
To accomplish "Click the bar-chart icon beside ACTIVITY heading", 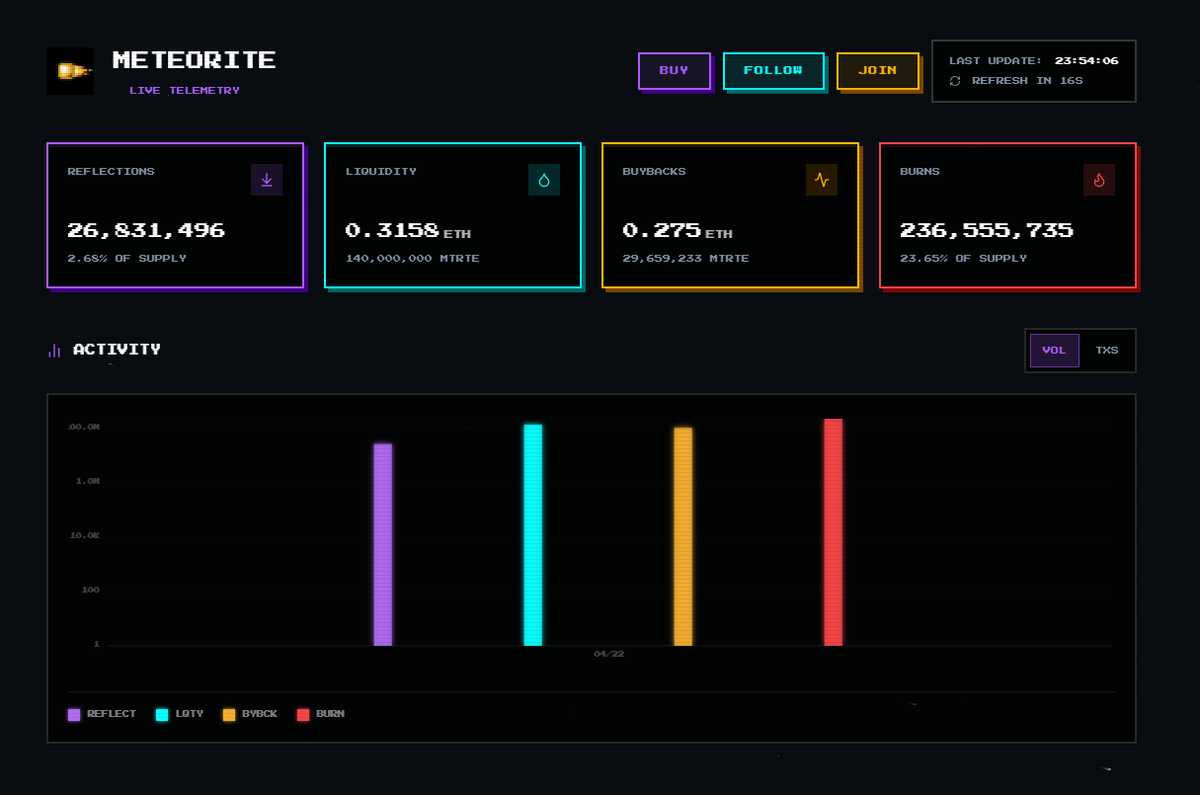I will (53, 350).
